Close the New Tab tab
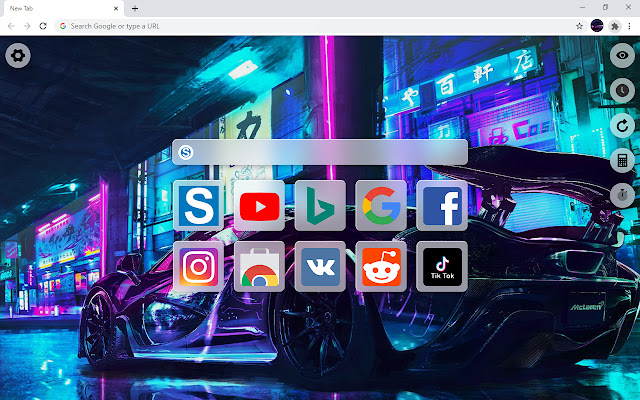640x400 pixels. pyautogui.click(x=116, y=8)
